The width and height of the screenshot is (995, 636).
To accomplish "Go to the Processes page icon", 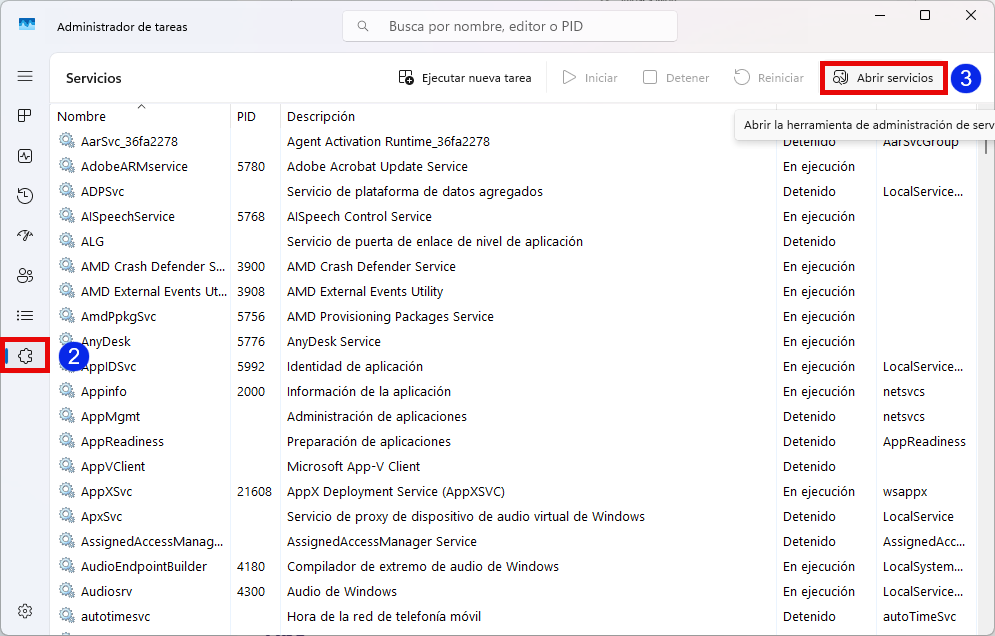I will click(25, 116).
